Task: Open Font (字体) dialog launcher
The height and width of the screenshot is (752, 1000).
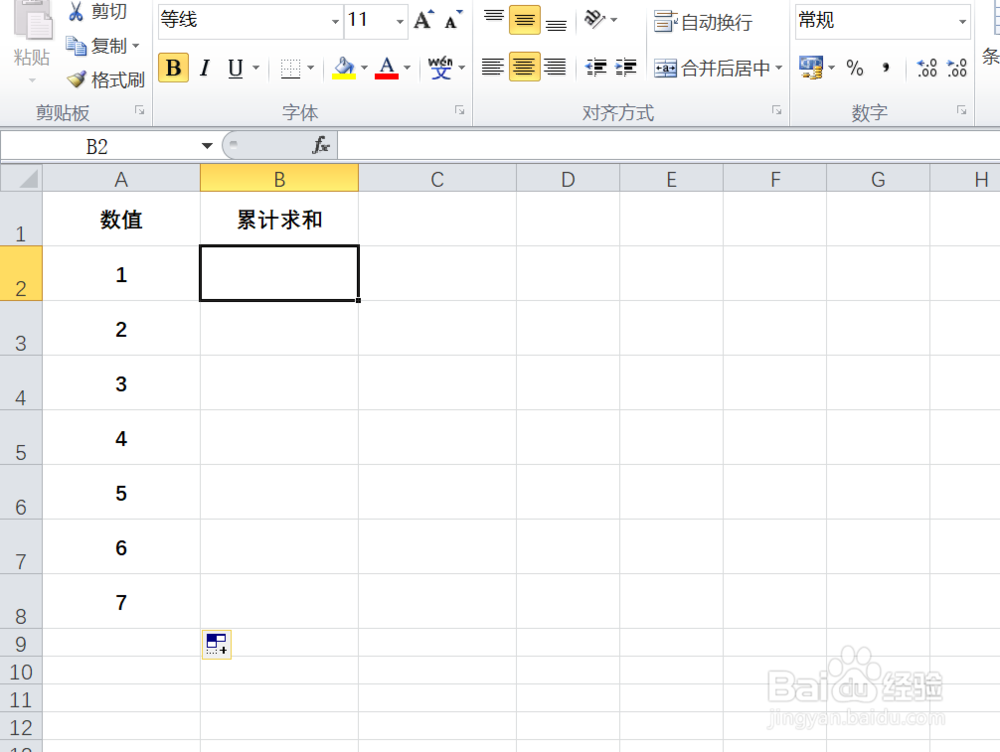Action: coord(459,111)
